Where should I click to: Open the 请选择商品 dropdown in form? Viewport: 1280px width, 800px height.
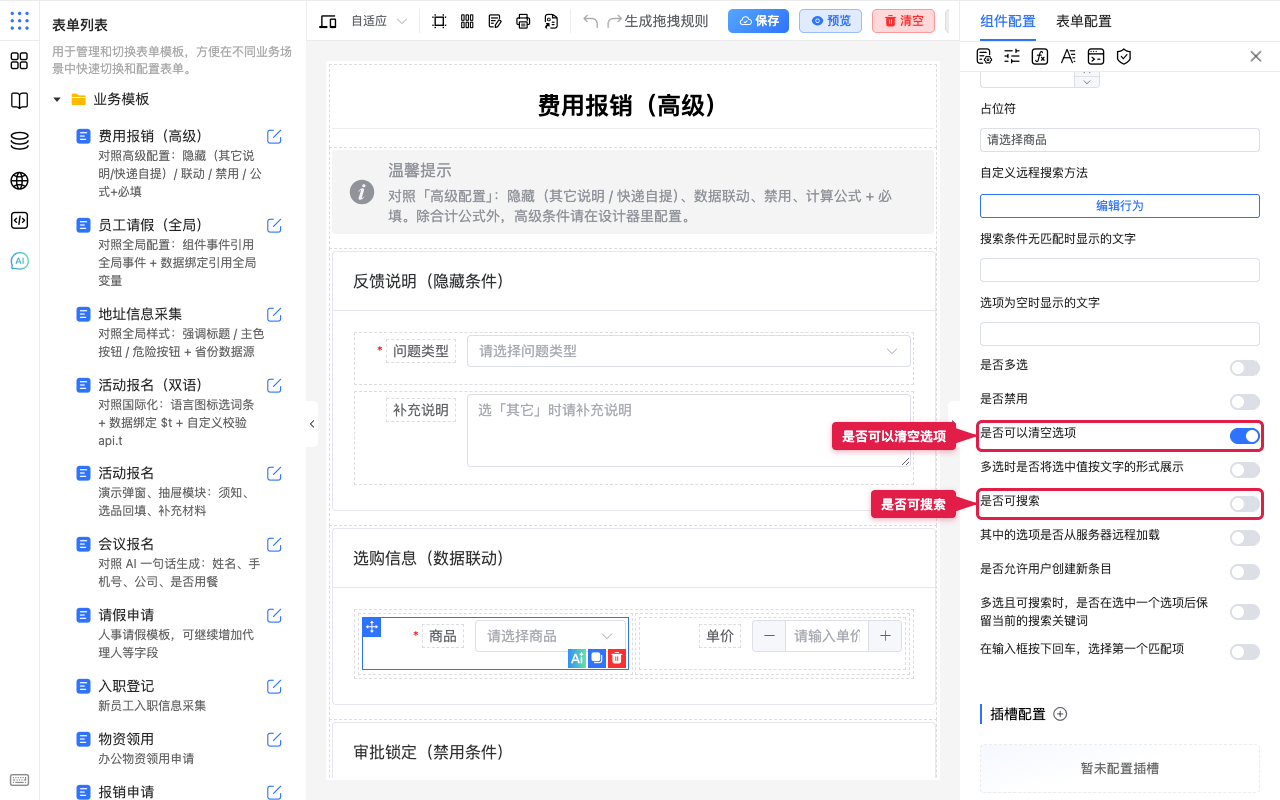click(550, 636)
